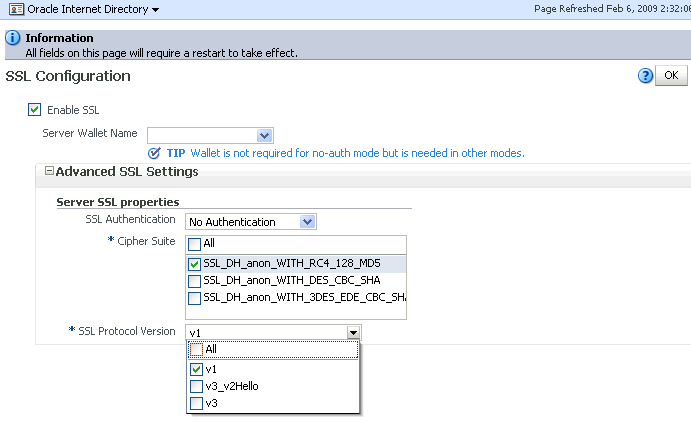Click the restart-required information message
Image resolution: width=691 pixels, height=422 pixels.
(161, 53)
